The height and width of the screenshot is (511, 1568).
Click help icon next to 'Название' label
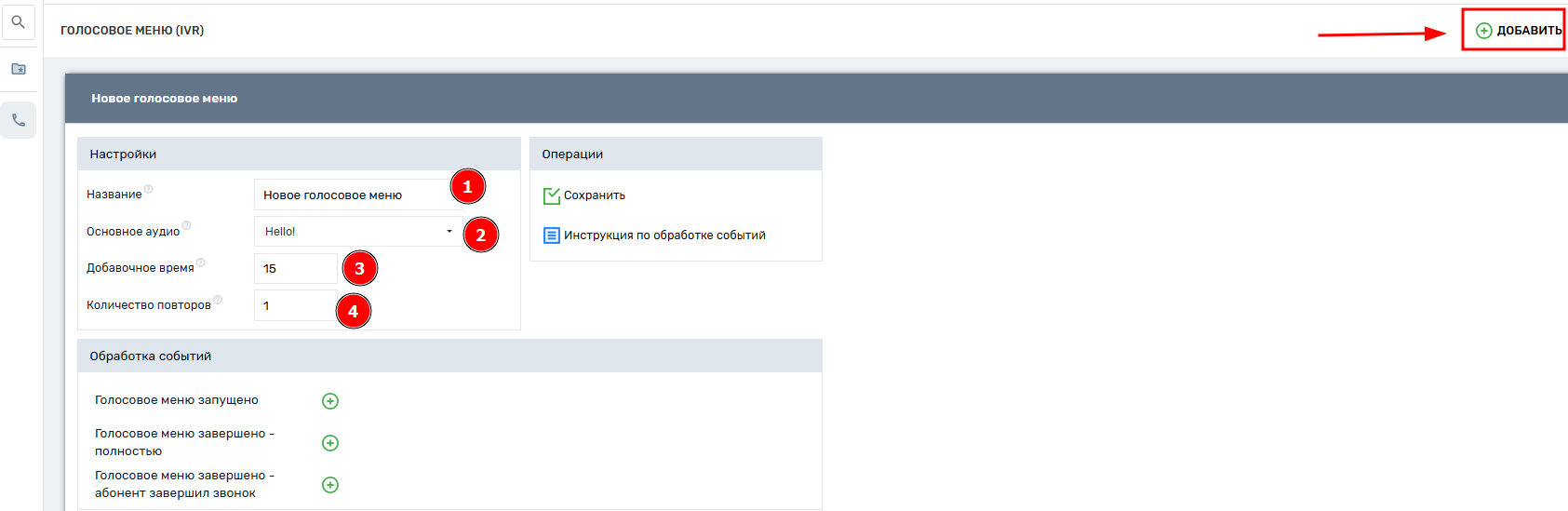pyautogui.click(x=149, y=190)
